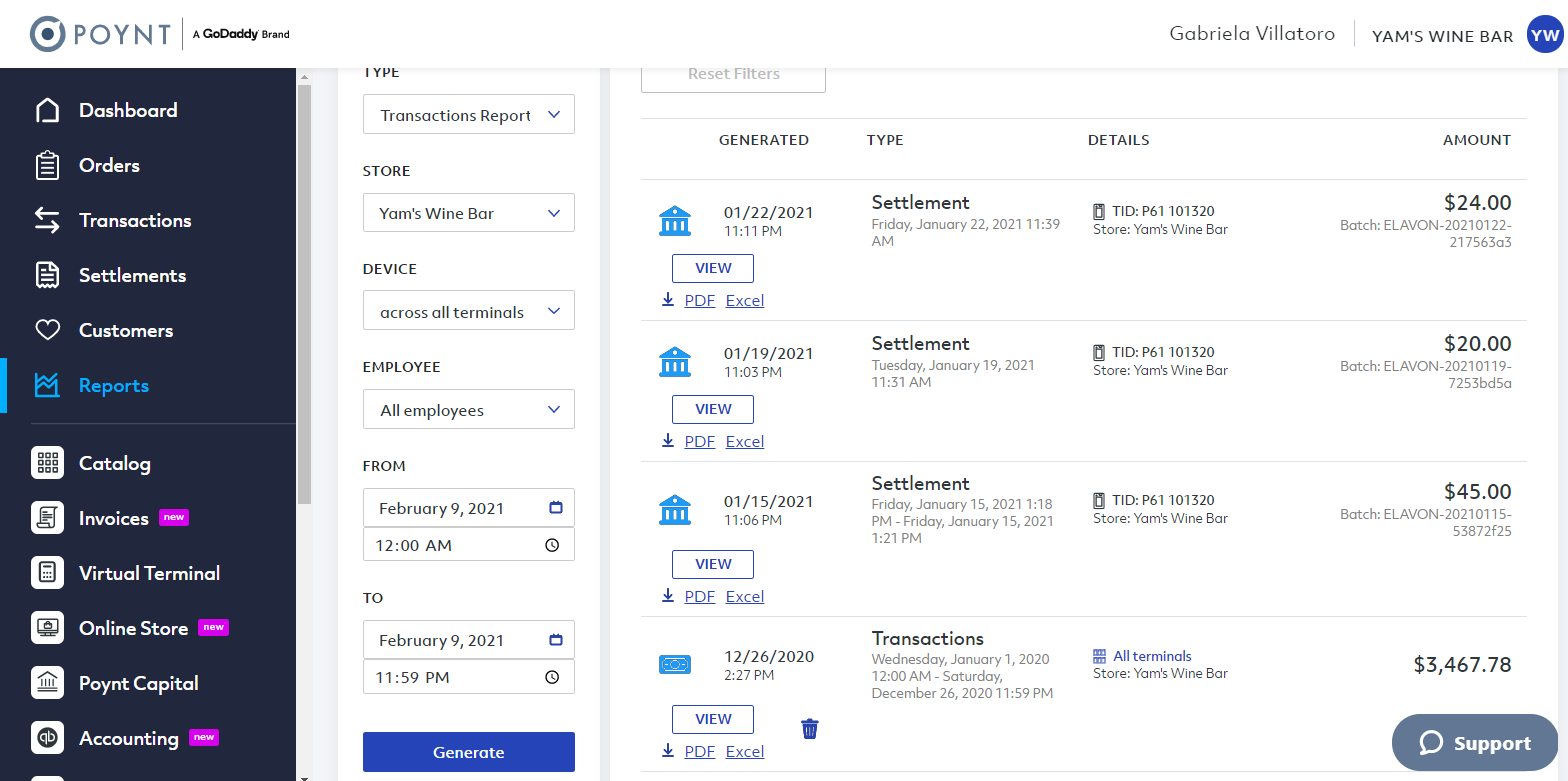Click the Reports chart icon
Viewport: 1568px width, 781px height.
[x=47, y=385]
